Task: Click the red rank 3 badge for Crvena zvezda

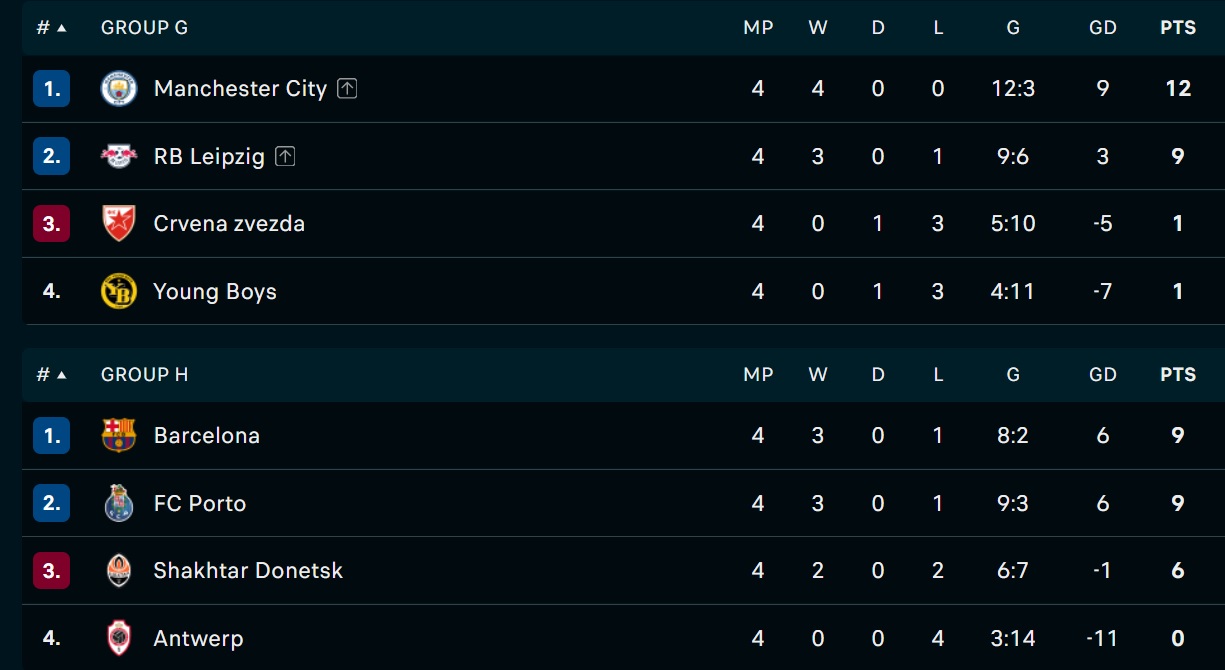Action: coord(51,224)
